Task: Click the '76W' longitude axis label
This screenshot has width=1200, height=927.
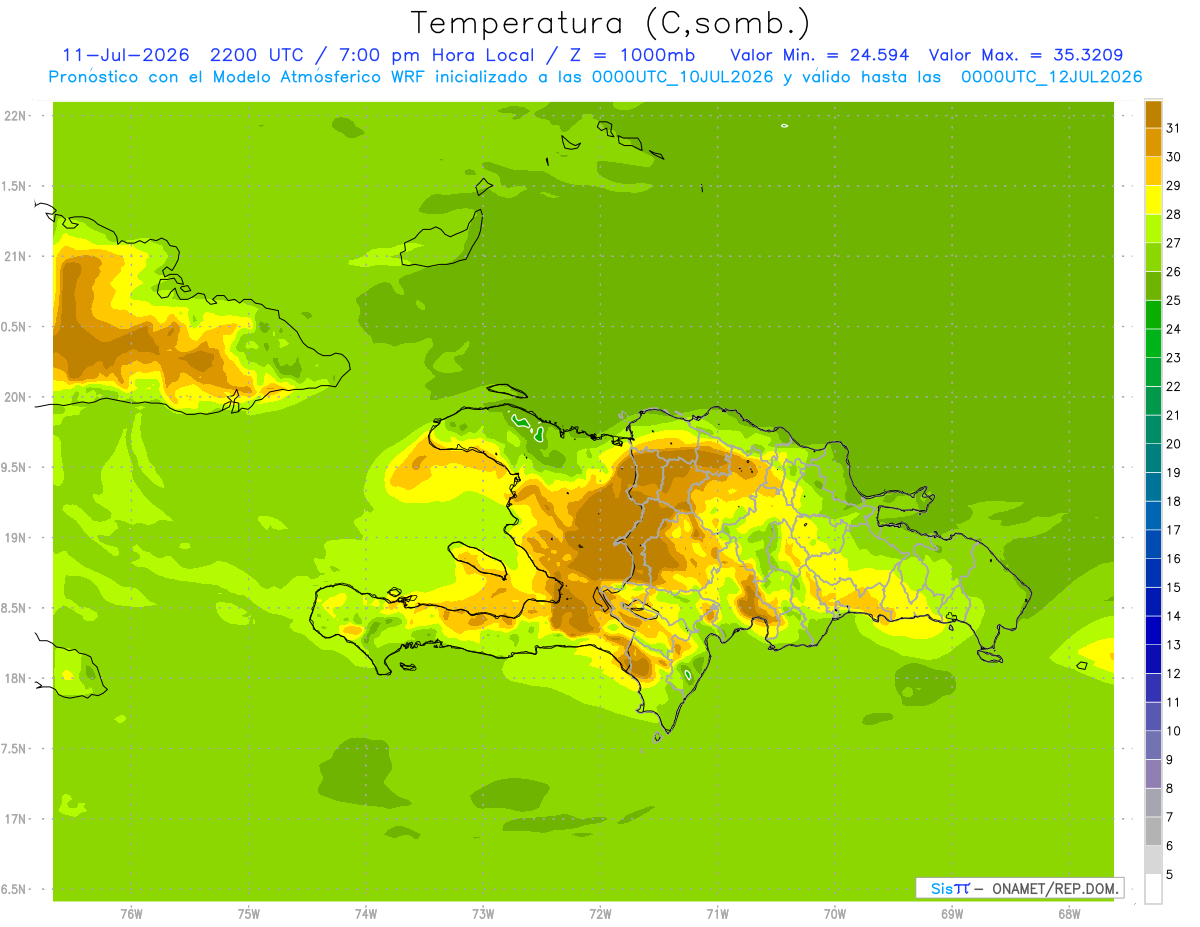Action: click(x=131, y=913)
